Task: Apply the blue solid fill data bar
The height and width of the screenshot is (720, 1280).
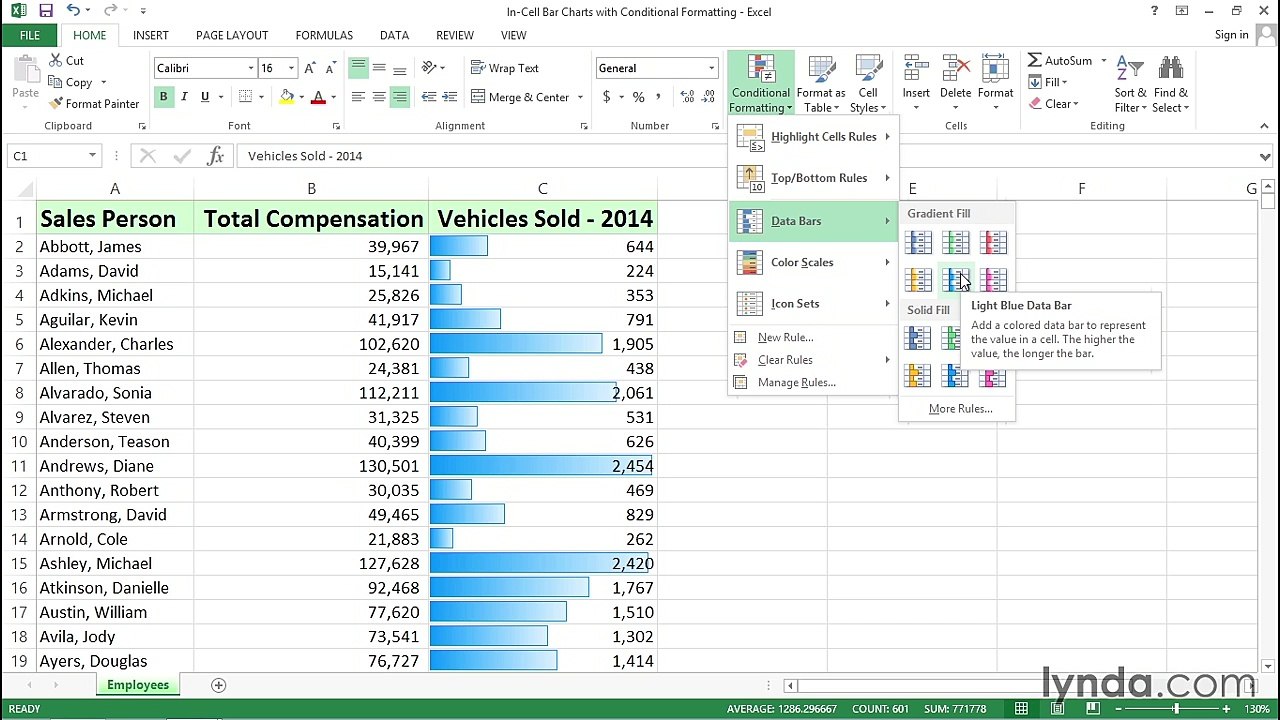Action: tap(918, 339)
